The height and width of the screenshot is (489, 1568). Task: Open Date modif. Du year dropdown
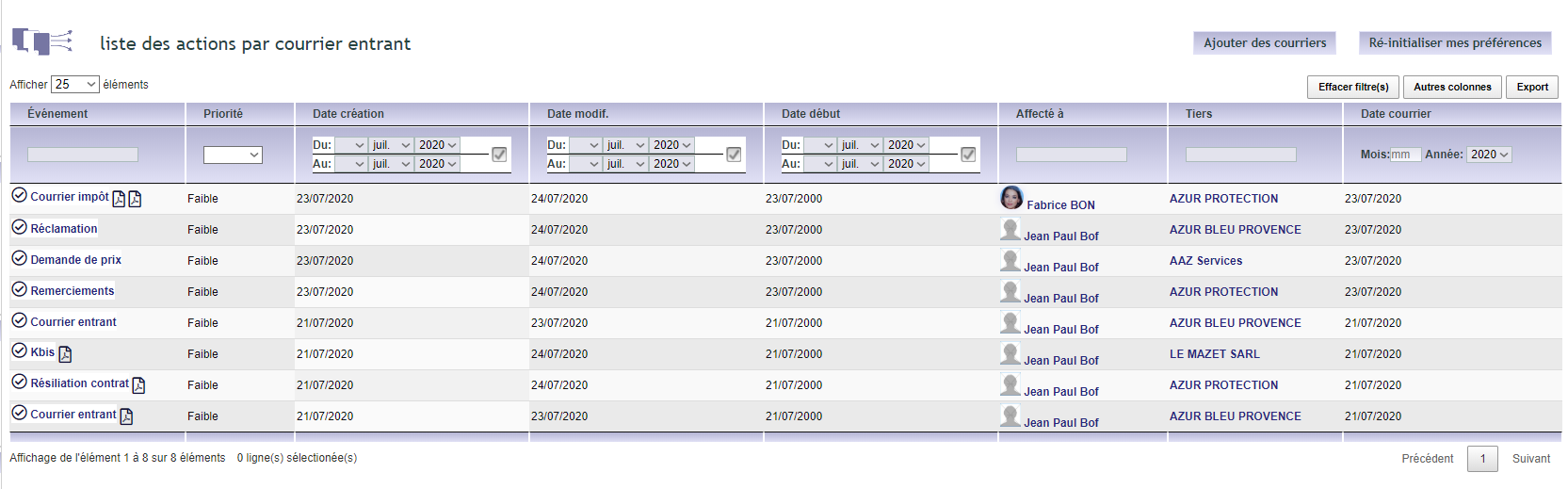[x=672, y=145]
